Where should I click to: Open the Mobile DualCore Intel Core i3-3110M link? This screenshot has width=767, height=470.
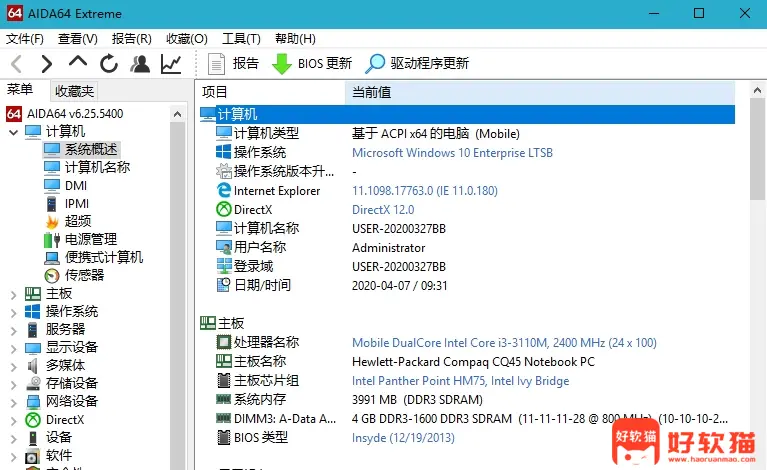[504, 343]
